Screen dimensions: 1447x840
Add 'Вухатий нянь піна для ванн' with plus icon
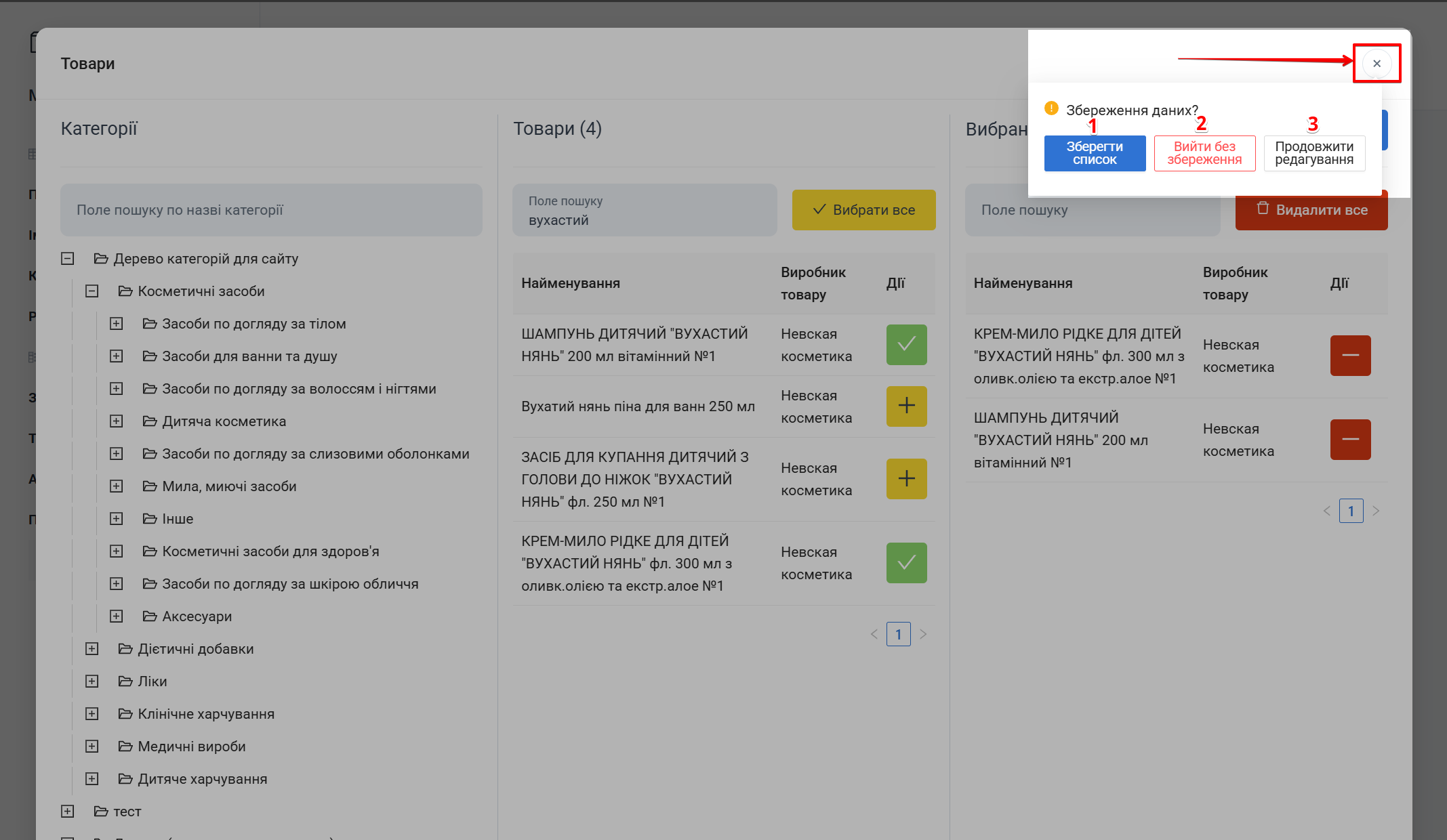coord(906,406)
